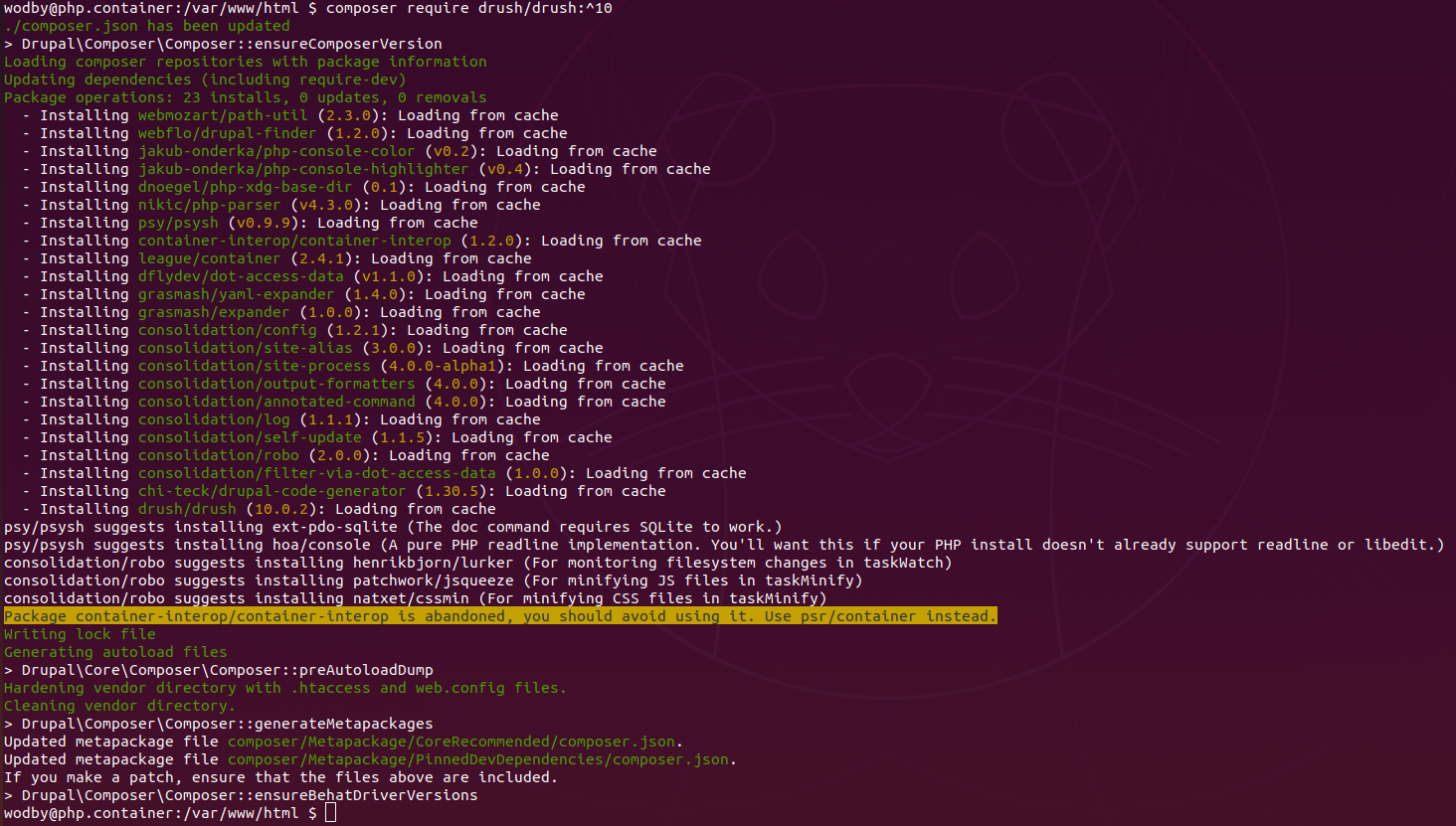Click the webflo/drupal-finder package name
1456x826 pixels.
pyautogui.click(x=227, y=133)
